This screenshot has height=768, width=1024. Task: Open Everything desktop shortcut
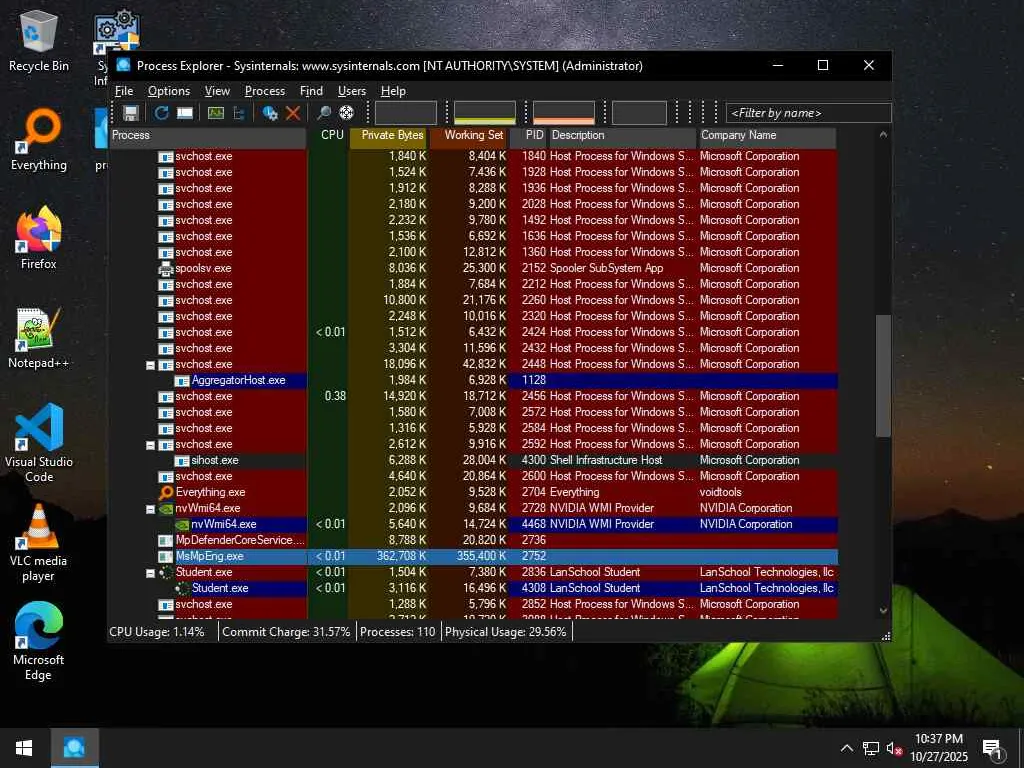(39, 140)
